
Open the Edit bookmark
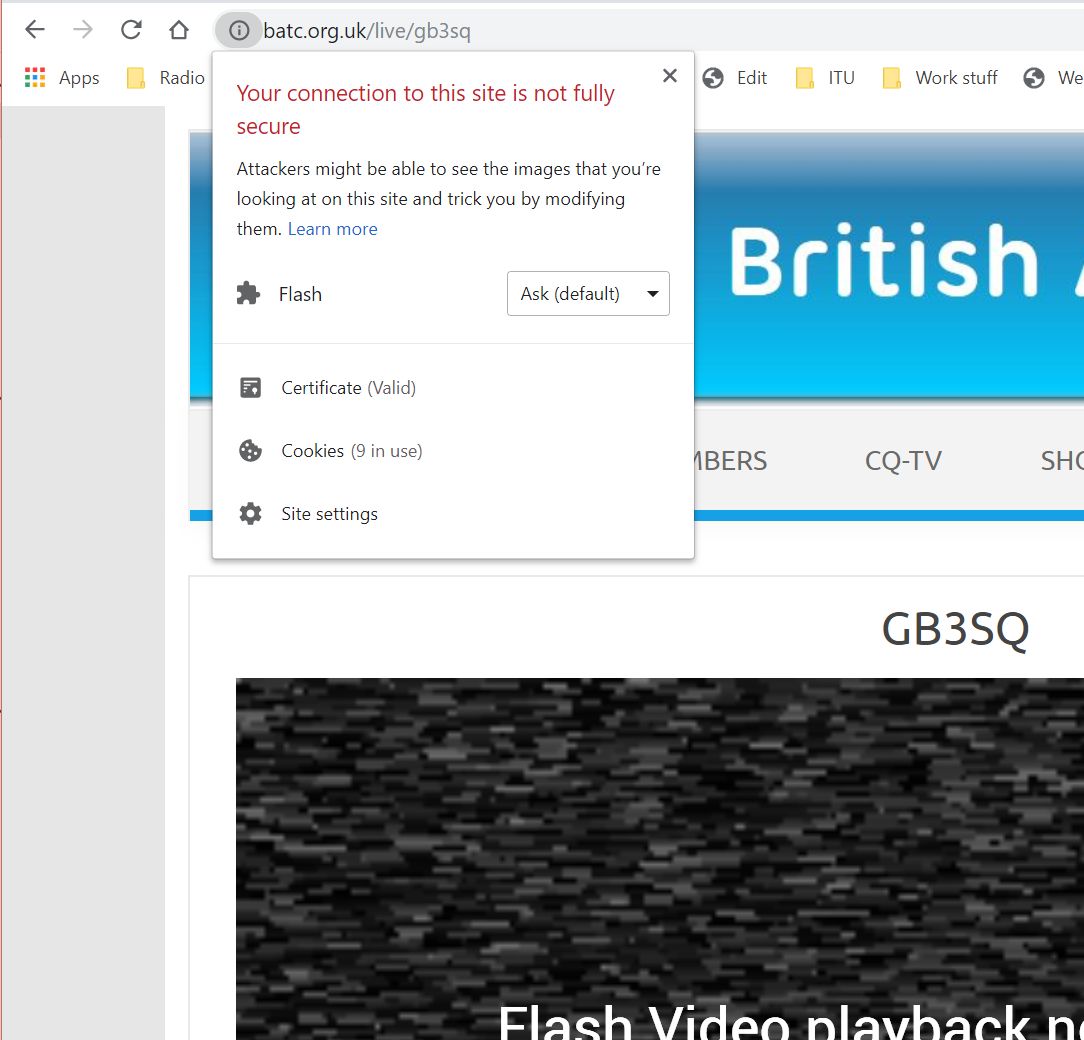click(x=735, y=77)
